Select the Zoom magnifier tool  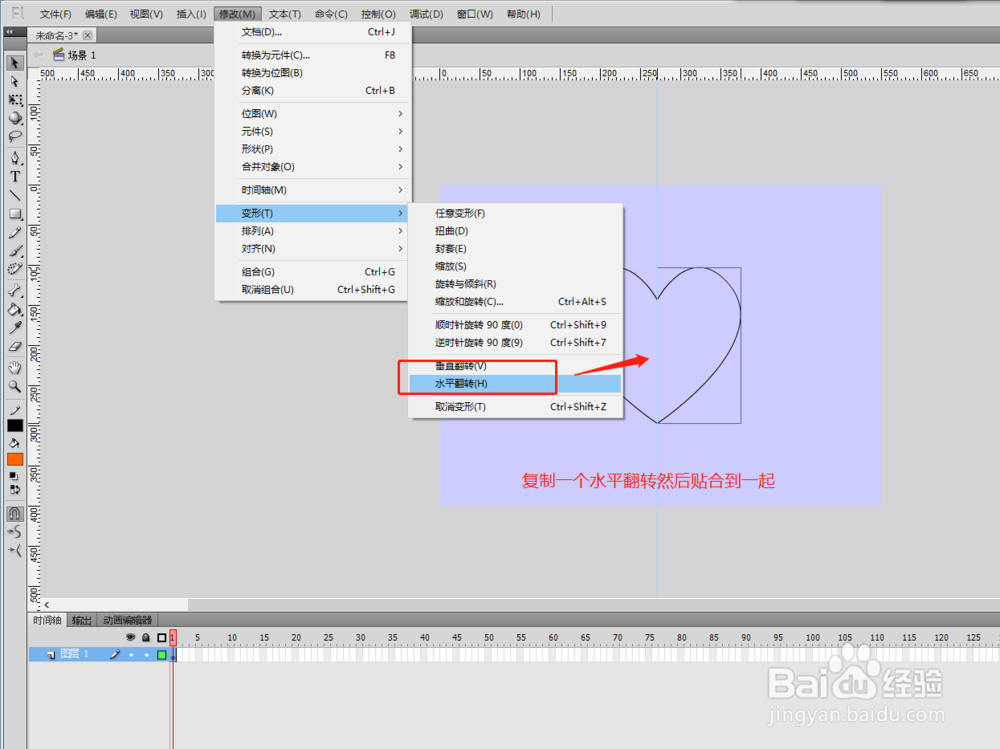[x=15, y=387]
